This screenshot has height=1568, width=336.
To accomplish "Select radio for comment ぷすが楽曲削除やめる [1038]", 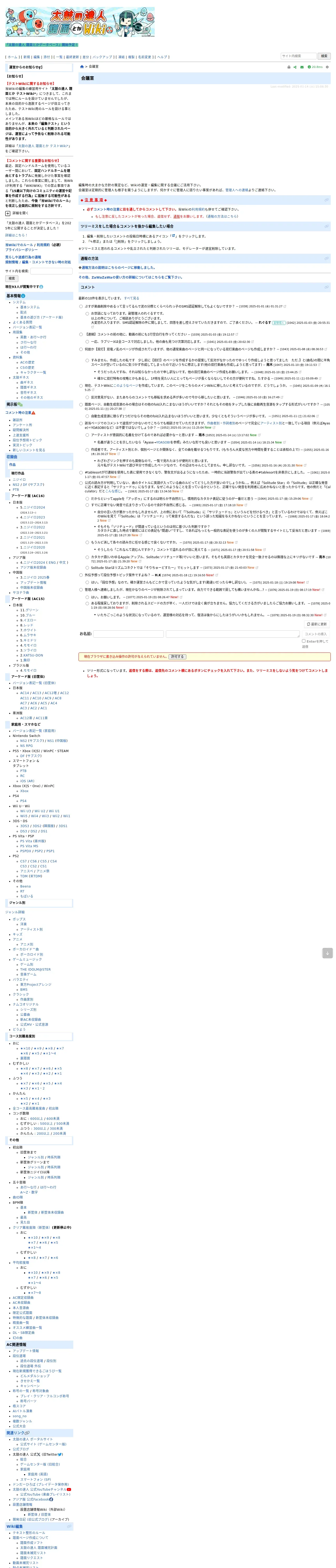I will (81, 306).
